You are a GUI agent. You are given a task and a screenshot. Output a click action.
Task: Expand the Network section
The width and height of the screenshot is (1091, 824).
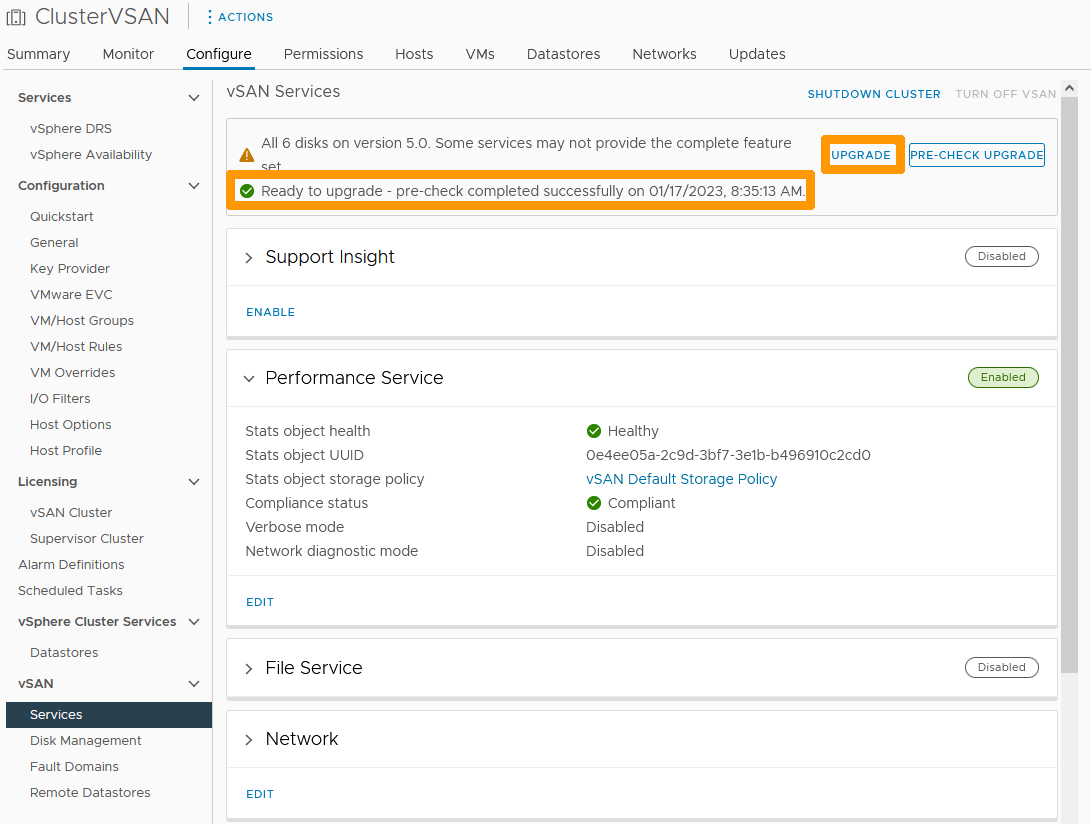[x=248, y=739]
